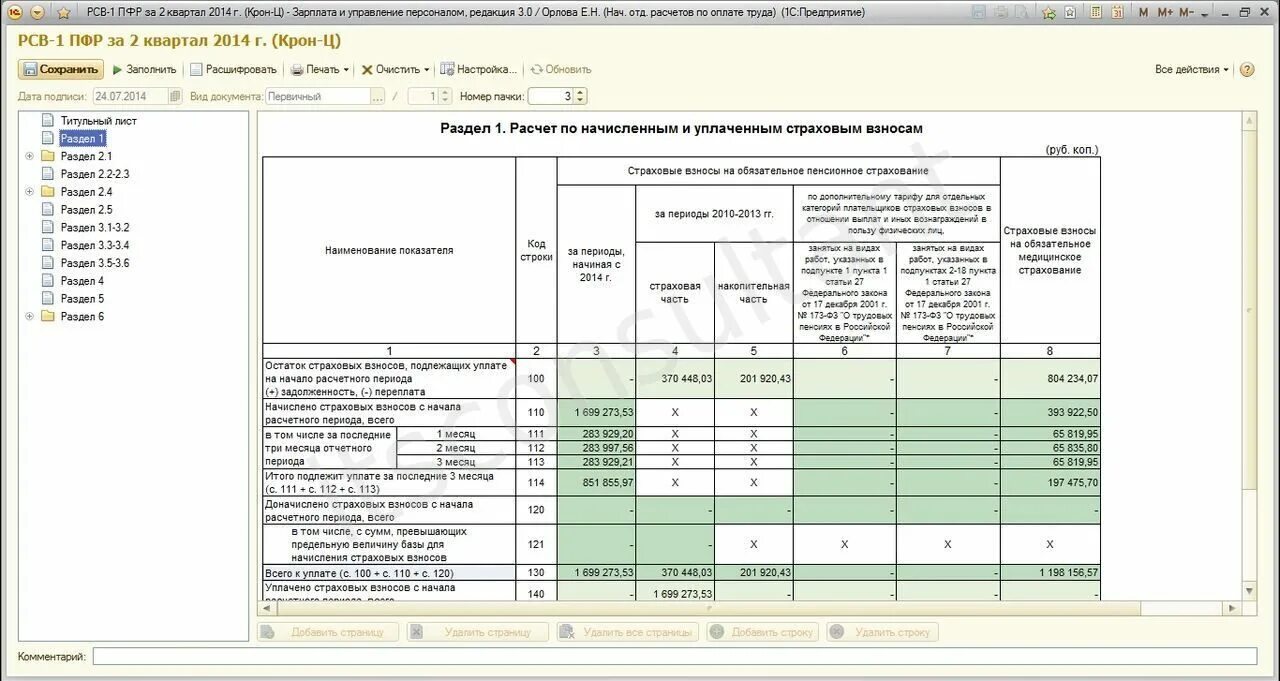Open the Настройка... dialog
The width and height of the screenshot is (1280, 681).
[478, 69]
